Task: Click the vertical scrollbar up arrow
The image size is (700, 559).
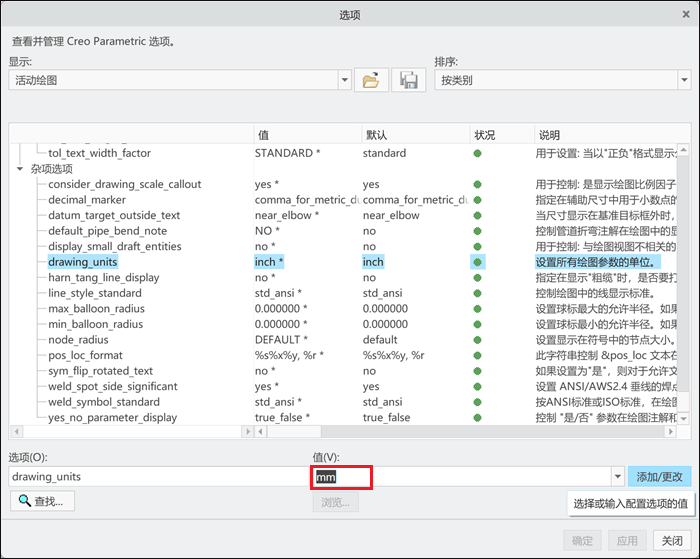Action: pyautogui.click(x=683, y=150)
